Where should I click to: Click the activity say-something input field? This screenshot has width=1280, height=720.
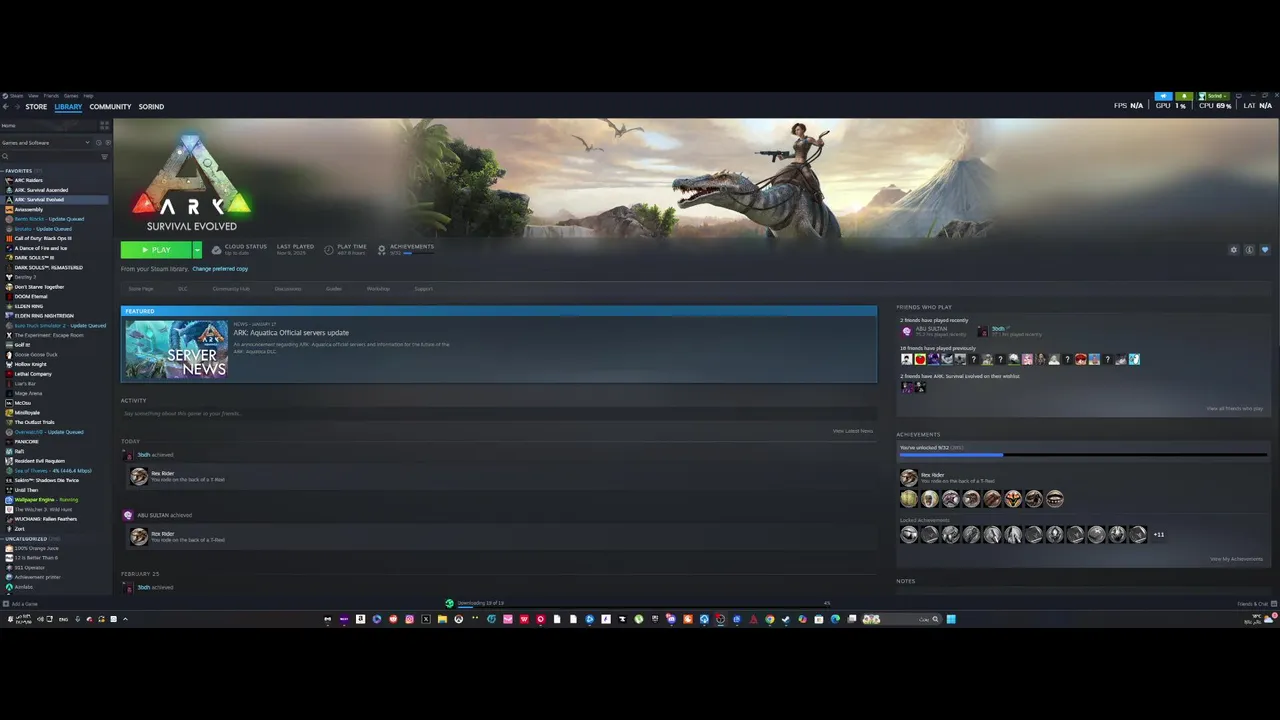tap(497, 413)
